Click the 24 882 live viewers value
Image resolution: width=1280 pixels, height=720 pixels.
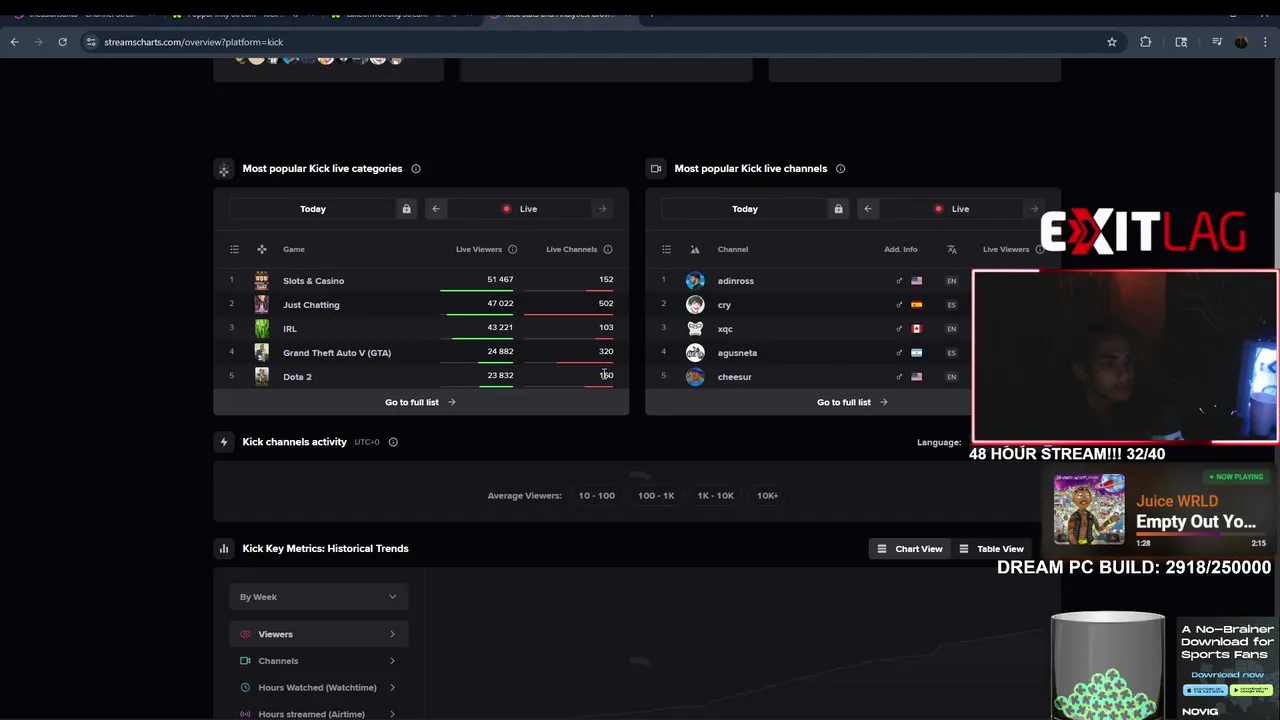coord(500,352)
